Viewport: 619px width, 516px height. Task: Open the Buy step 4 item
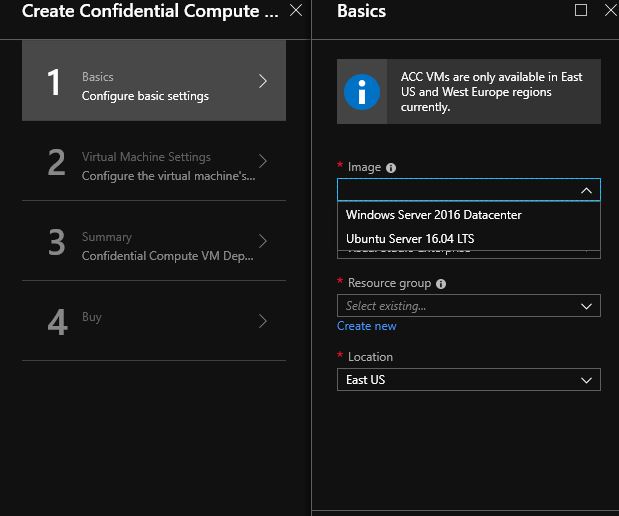tap(154, 321)
